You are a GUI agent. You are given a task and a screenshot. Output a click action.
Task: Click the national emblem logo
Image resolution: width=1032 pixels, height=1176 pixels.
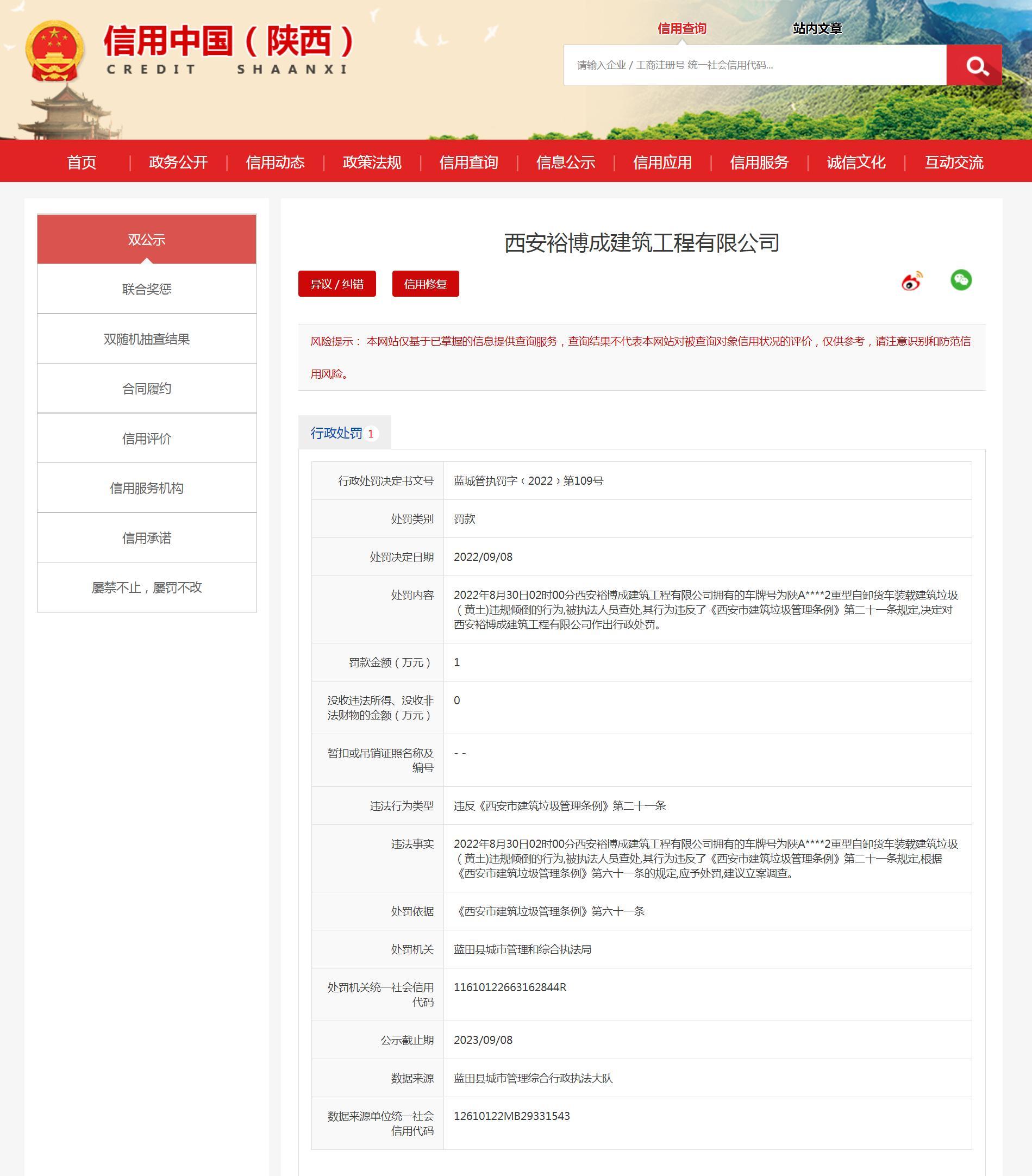(x=55, y=51)
